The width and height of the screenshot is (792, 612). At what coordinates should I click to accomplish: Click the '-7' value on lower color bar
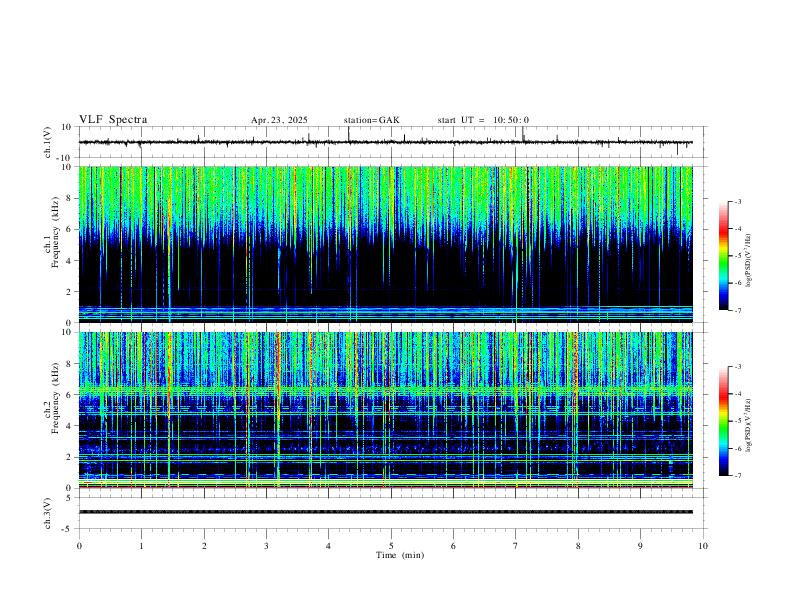click(737, 476)
